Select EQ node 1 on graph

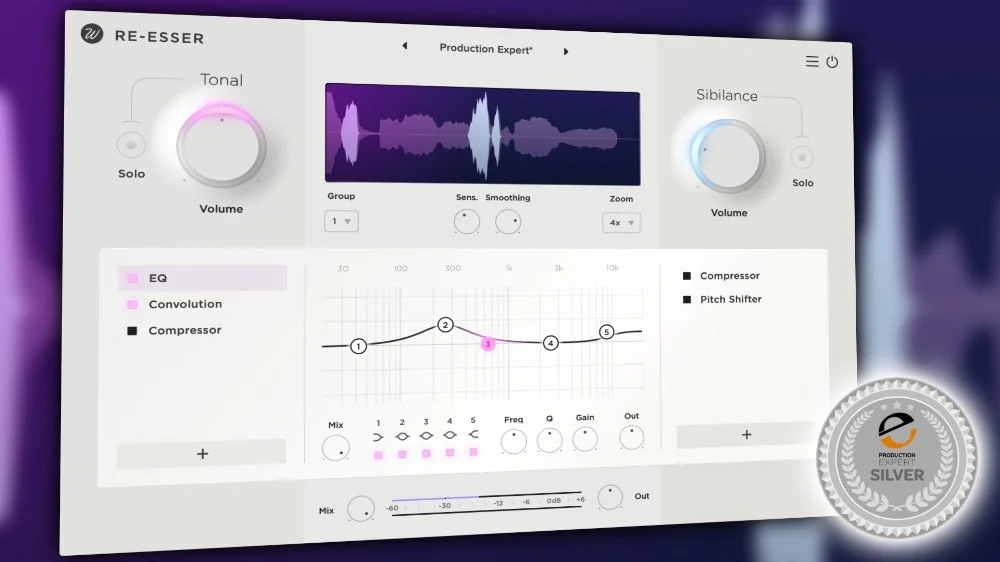pos(358,346)
